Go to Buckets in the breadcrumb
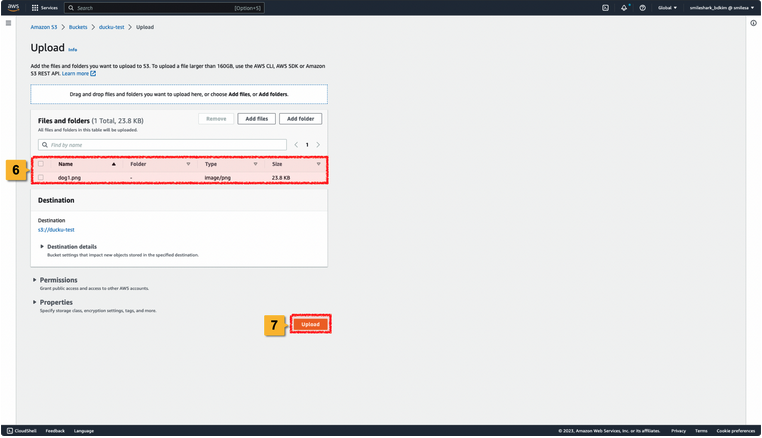This screenshot has height=438, width=762. (x=78, y=27)
